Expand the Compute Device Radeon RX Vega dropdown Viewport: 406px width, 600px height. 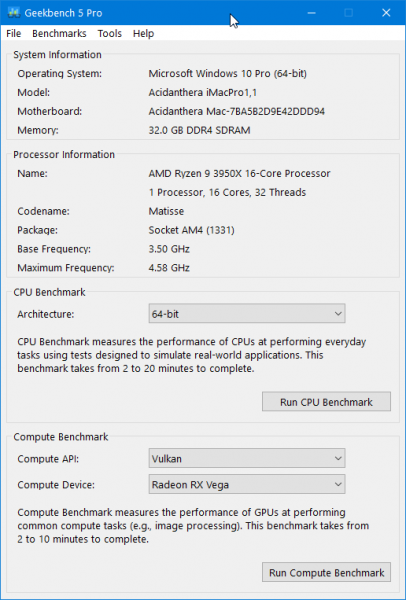click(x=247, y=484)
